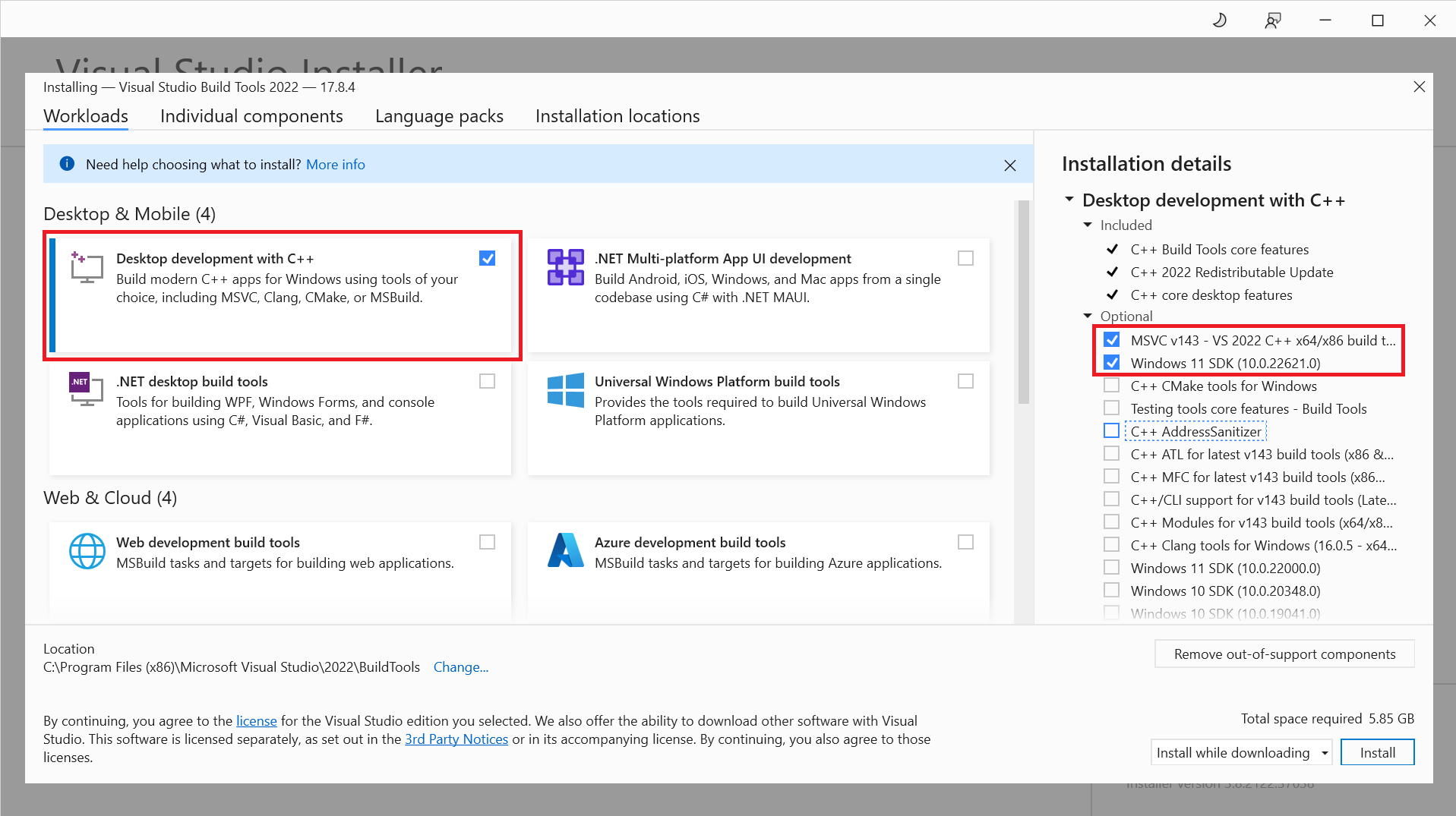Check Web development build tools
This screenshot has height=816, width=1456.
(488, 542)
